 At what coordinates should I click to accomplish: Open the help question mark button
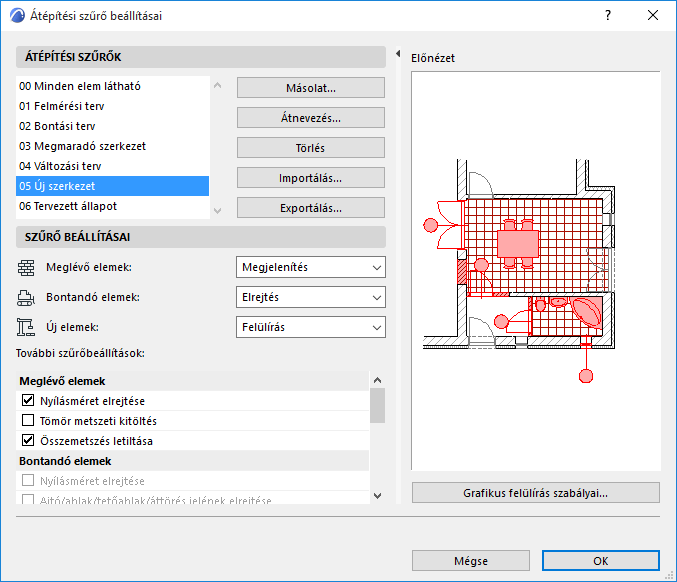point(608,16)
